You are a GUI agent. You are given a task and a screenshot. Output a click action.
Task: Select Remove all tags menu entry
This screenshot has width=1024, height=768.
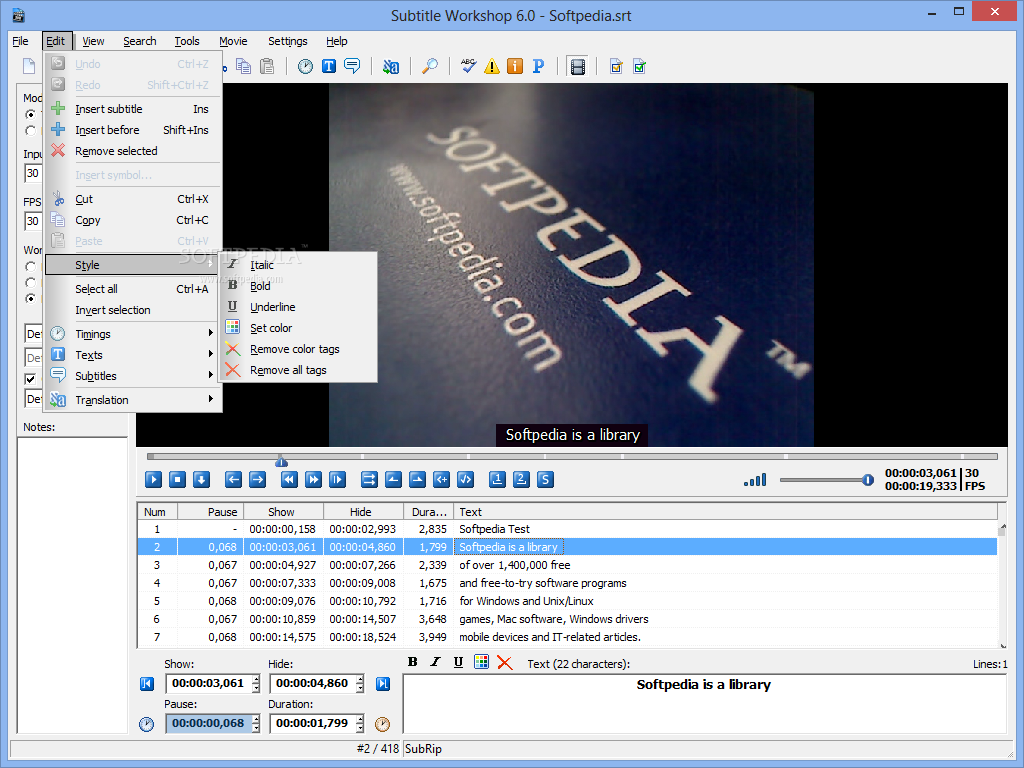coord(300,370)
